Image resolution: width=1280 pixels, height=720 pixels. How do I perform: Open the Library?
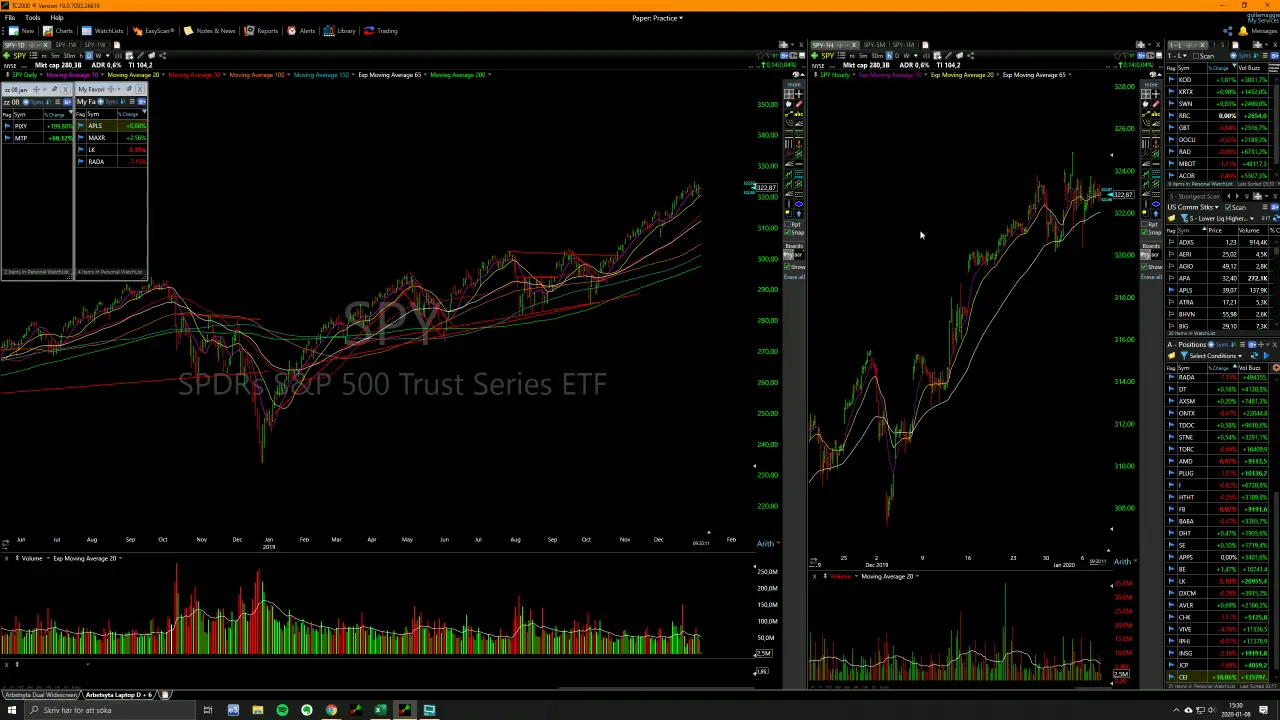click(x=341, y=31)
